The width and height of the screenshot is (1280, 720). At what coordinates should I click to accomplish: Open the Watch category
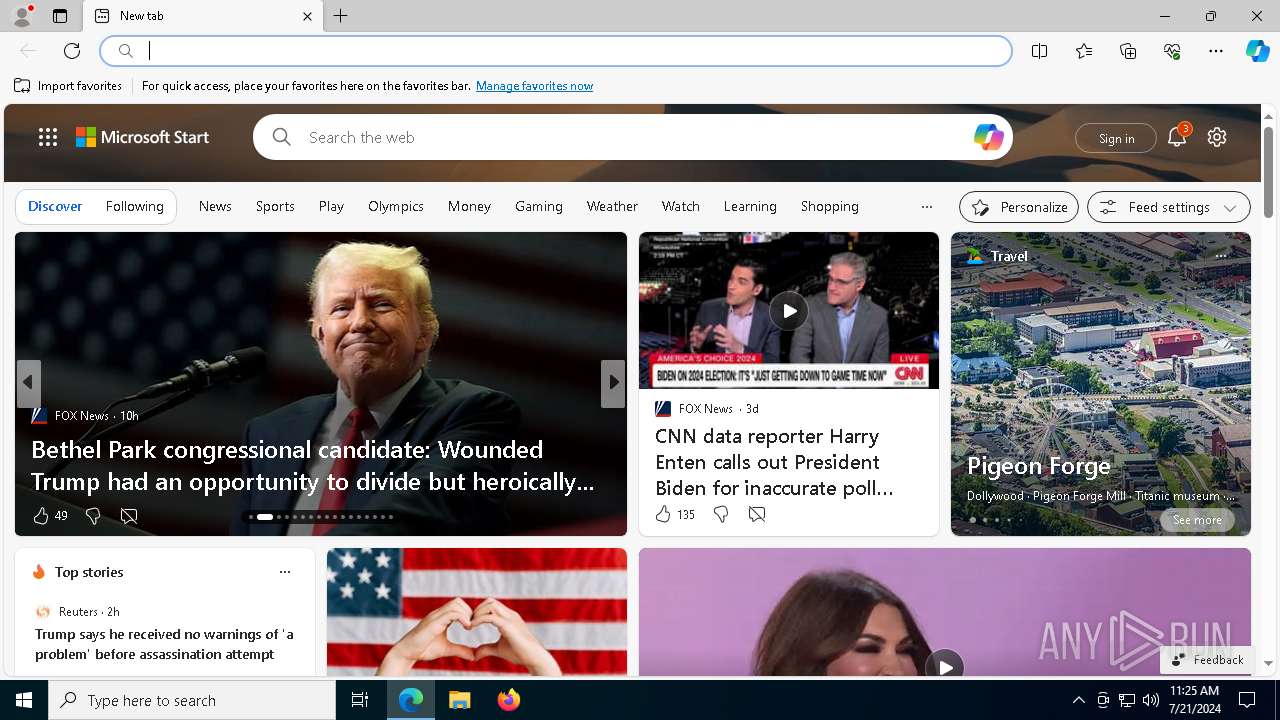681,206
